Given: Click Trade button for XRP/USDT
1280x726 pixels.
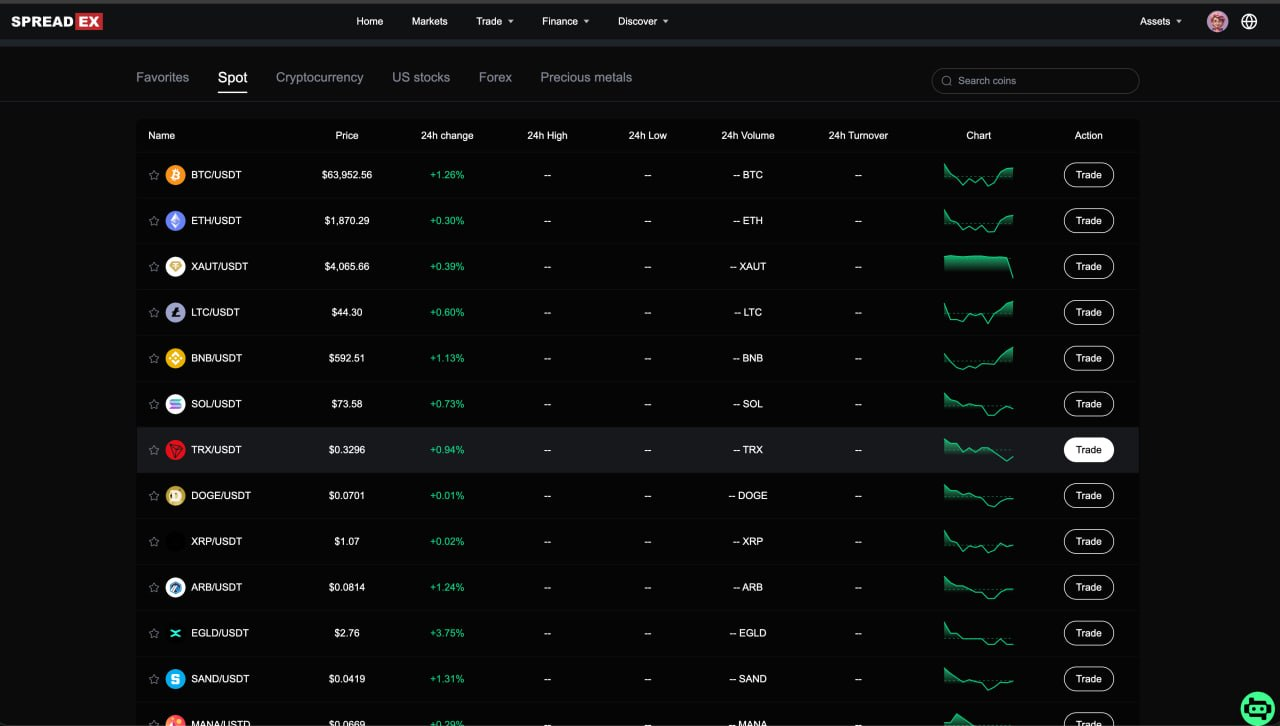Looking at the screenshot, I should pos(1088,542).
